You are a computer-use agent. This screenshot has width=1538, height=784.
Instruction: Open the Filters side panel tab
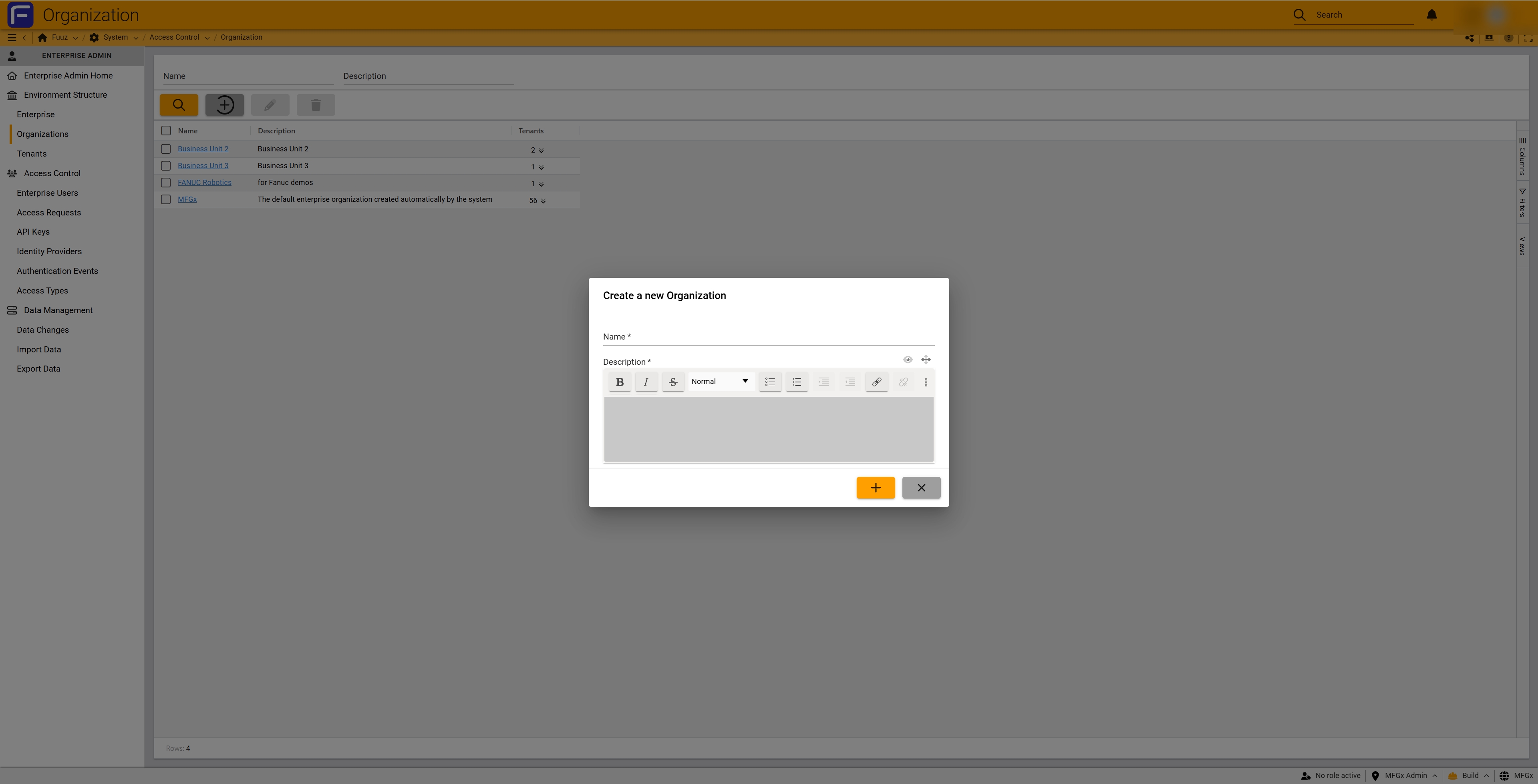pyautogui.click(x=1522, y=203)
